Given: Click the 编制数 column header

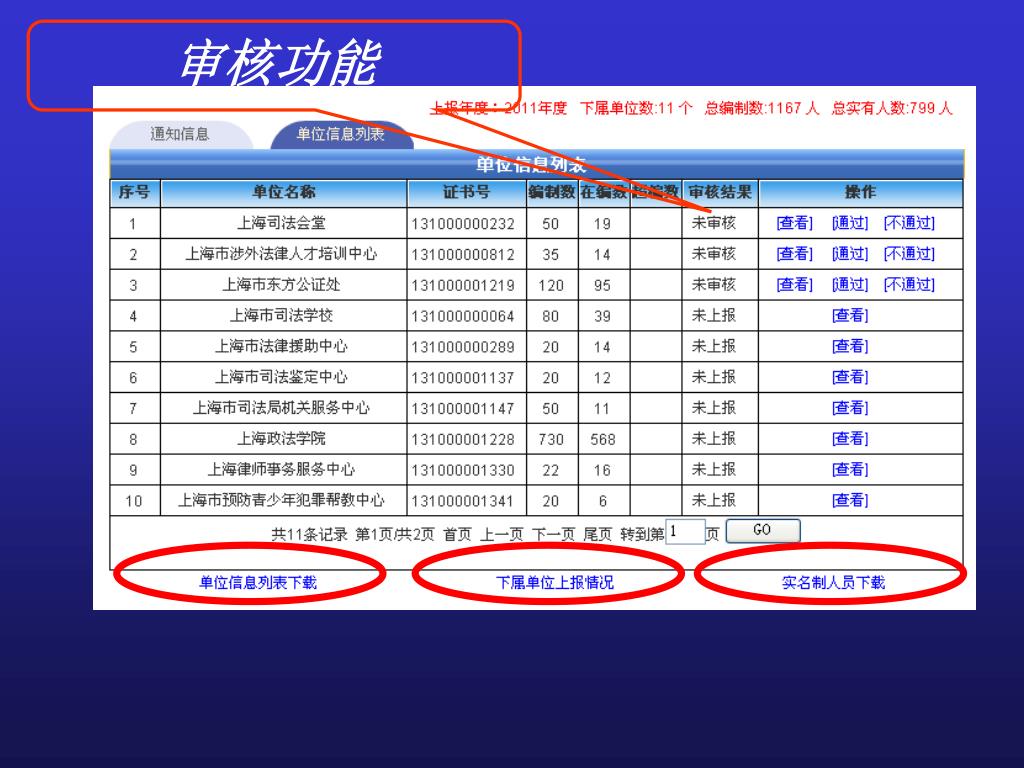Looking at the screenshot, I should pos(551,193).
